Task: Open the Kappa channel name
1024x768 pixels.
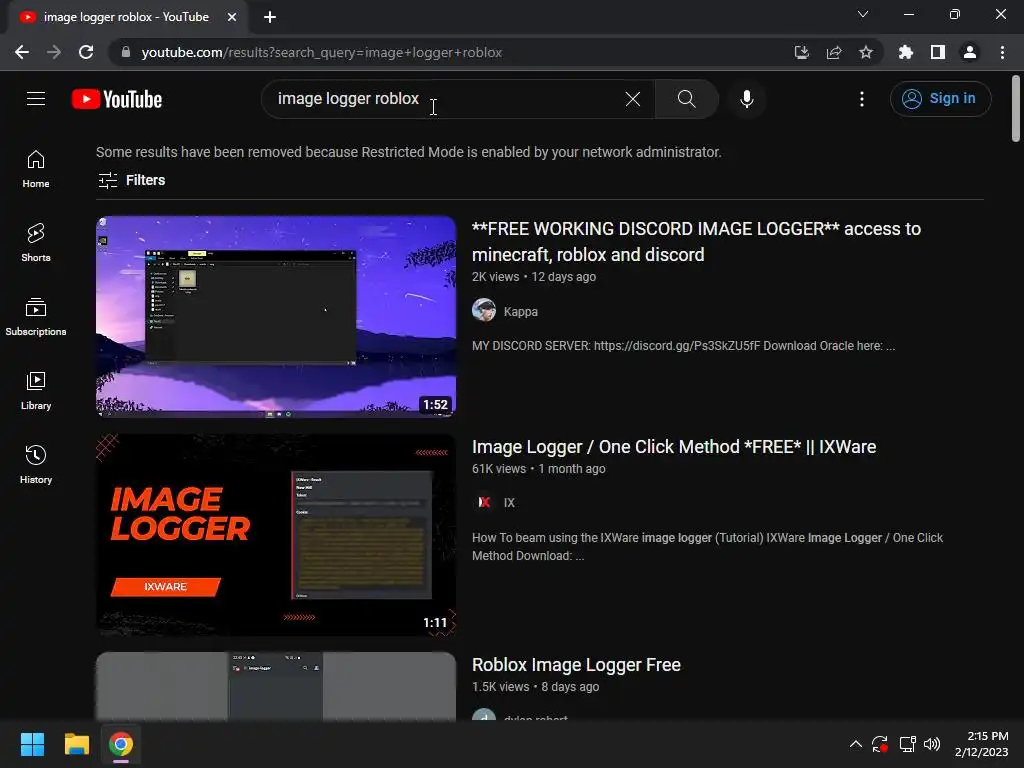Action: pos(520,312)
